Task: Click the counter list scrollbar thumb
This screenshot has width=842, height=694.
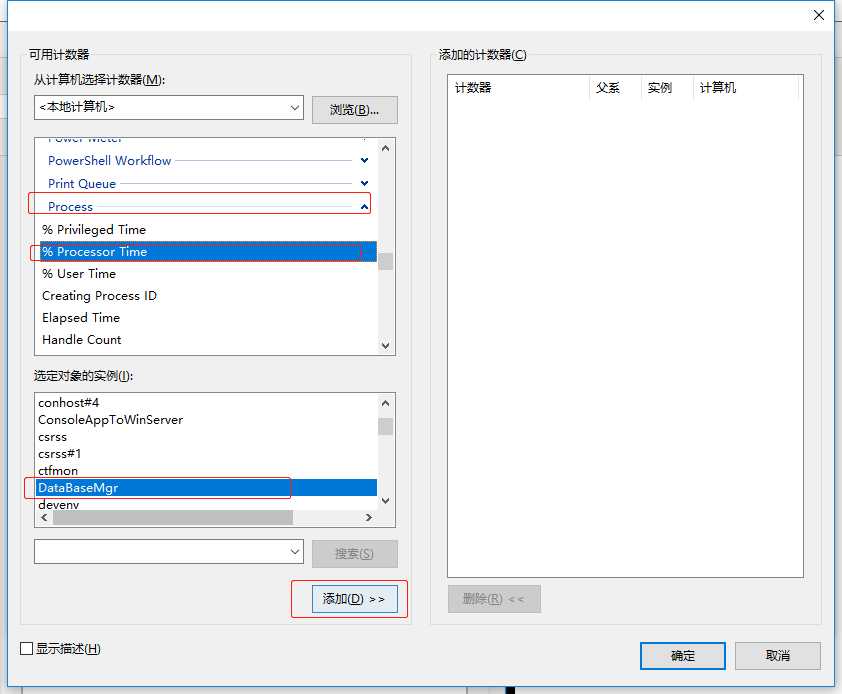Action: click(386, 262)
